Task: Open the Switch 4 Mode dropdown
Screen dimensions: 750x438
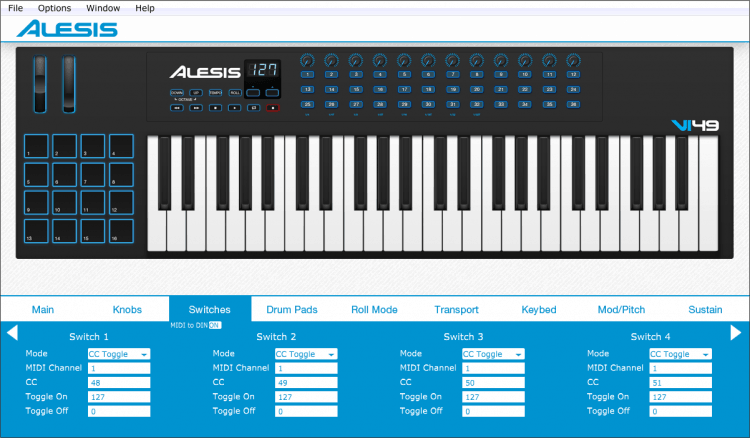Action: click(680, 354)
